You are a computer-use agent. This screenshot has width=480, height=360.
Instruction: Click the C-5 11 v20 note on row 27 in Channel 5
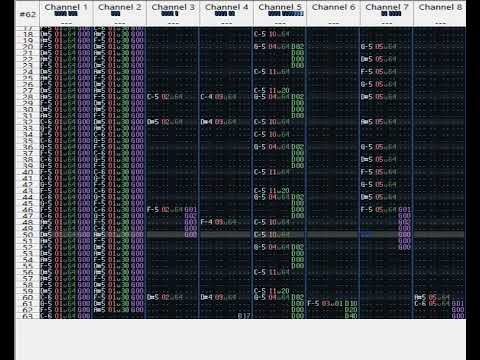click(272, 91)
